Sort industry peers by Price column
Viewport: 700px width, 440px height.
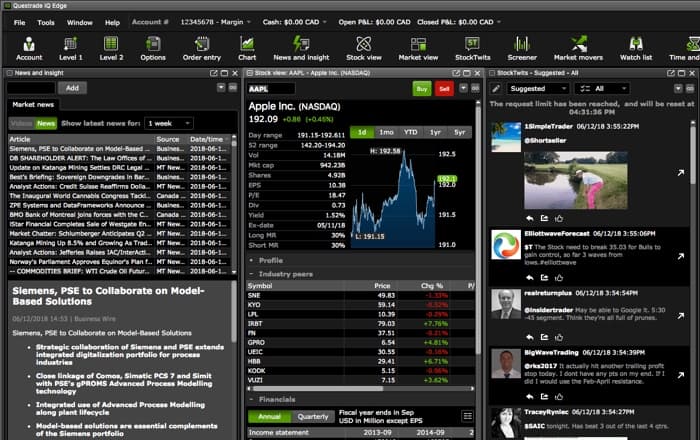click(x=371, y=286)
